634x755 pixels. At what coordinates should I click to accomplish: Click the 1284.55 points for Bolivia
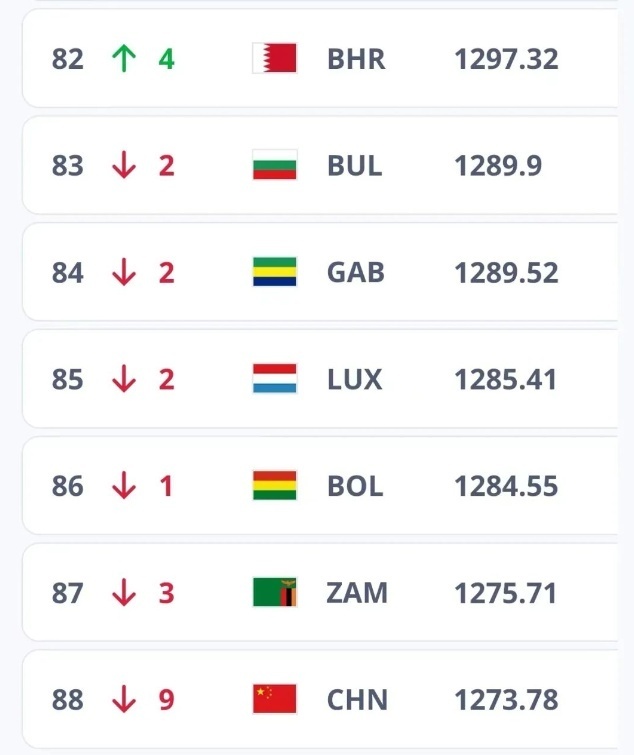(506, 487)
